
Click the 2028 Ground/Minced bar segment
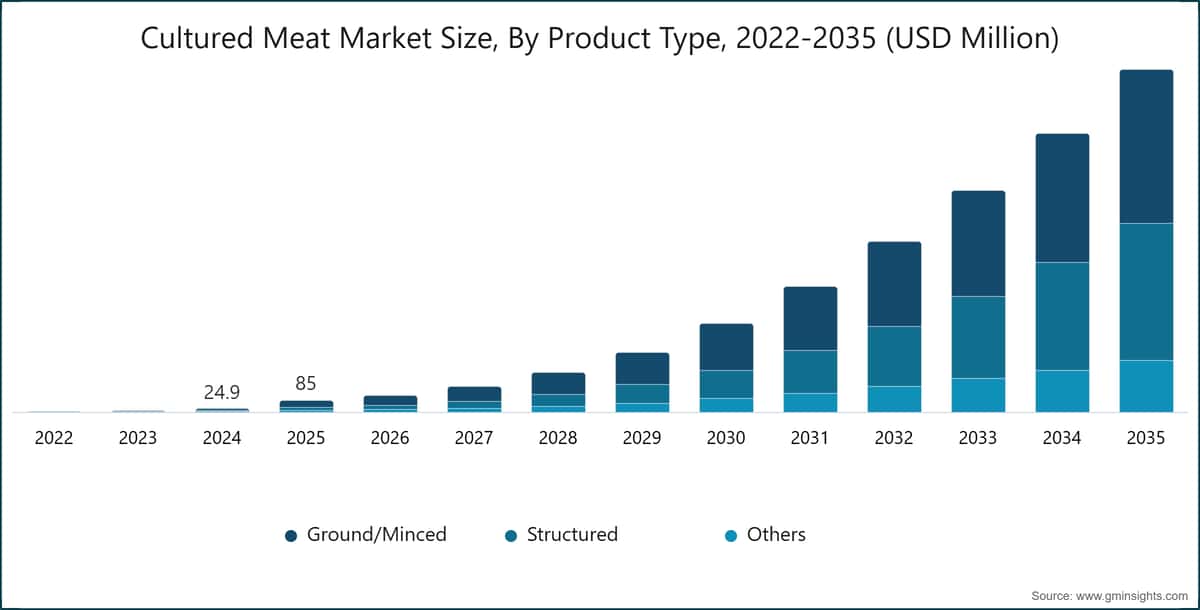point(558,384)
